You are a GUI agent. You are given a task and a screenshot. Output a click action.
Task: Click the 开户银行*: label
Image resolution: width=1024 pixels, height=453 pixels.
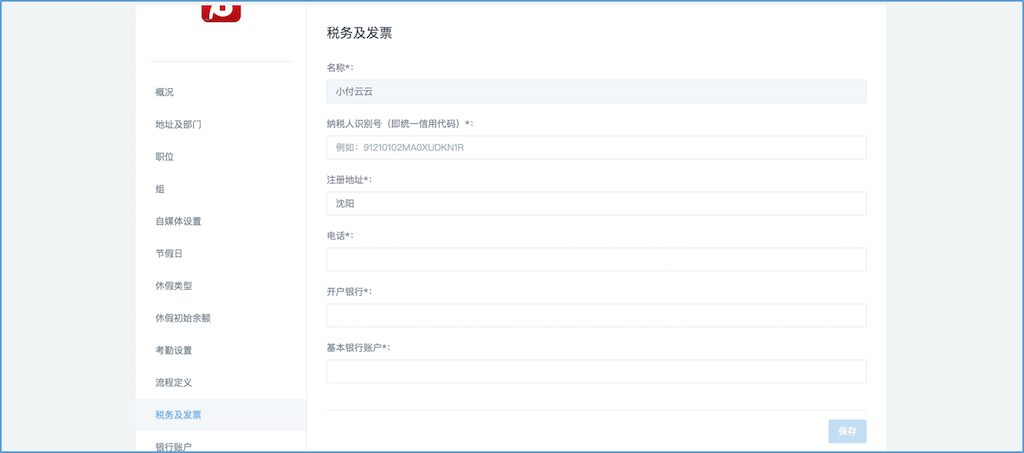pyautogui.click(x=349, y=291)
